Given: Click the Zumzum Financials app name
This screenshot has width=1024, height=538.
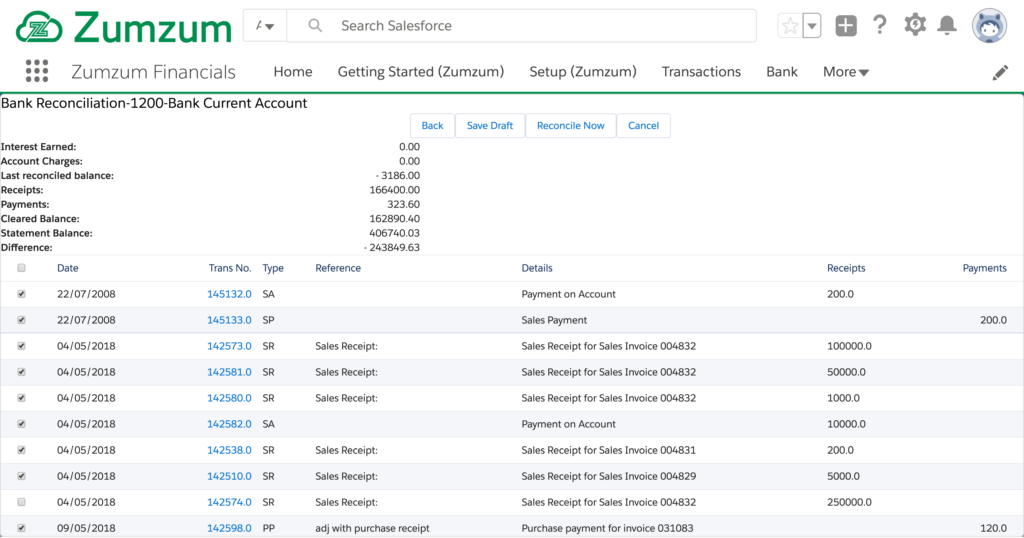Looking at the screenshot, I should click(x=153, y=72).
